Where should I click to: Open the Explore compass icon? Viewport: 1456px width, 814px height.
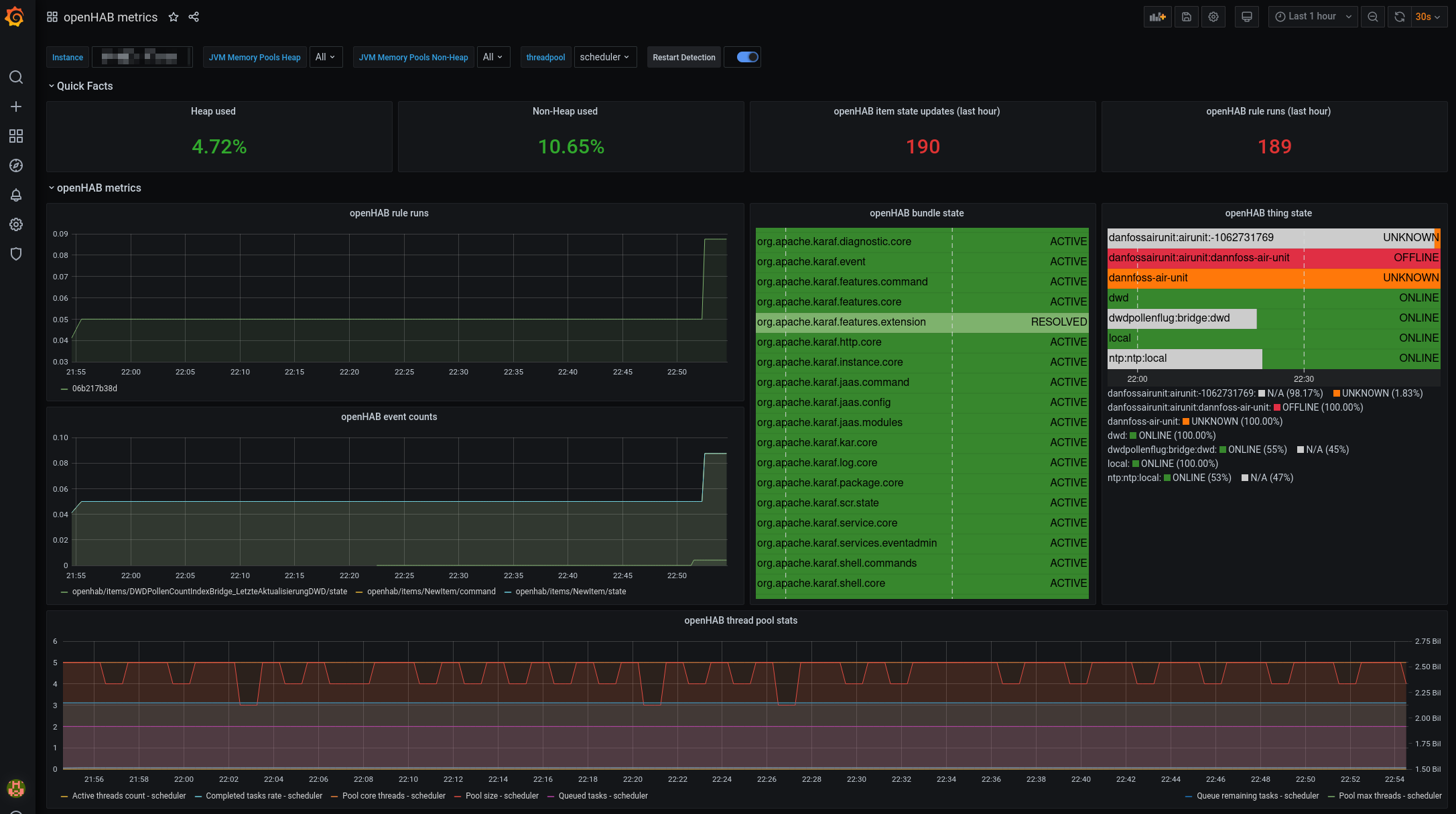(x=16, y=165)
